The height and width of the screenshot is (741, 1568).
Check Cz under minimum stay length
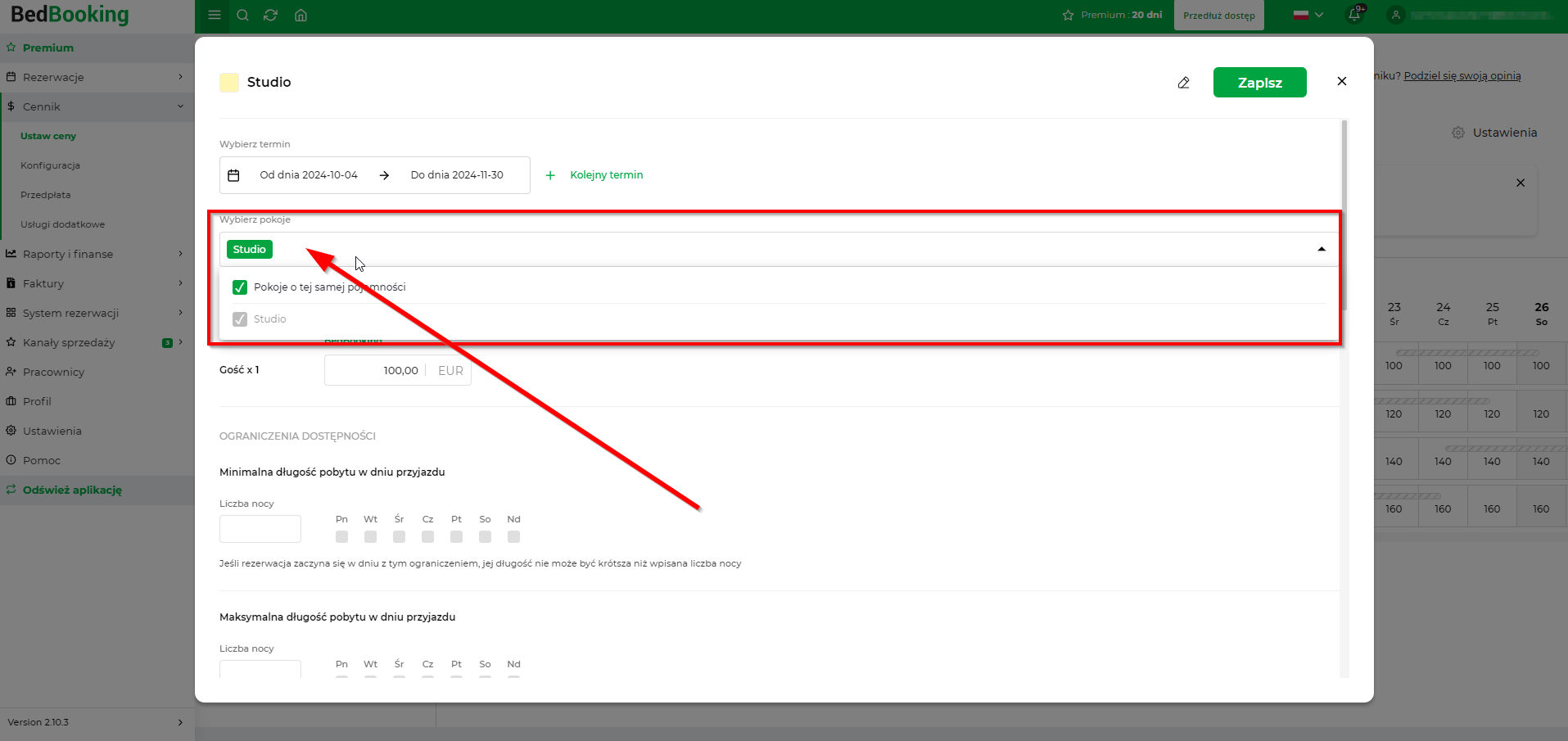pyautogui.click(x=428, y=537)
